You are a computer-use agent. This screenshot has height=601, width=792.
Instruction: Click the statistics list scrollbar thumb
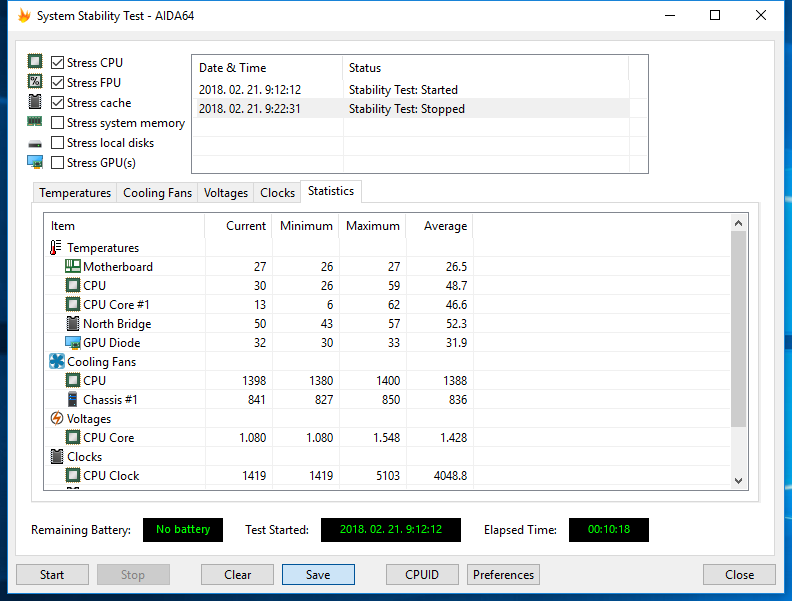pyautogui.click(x=738, y=329)
